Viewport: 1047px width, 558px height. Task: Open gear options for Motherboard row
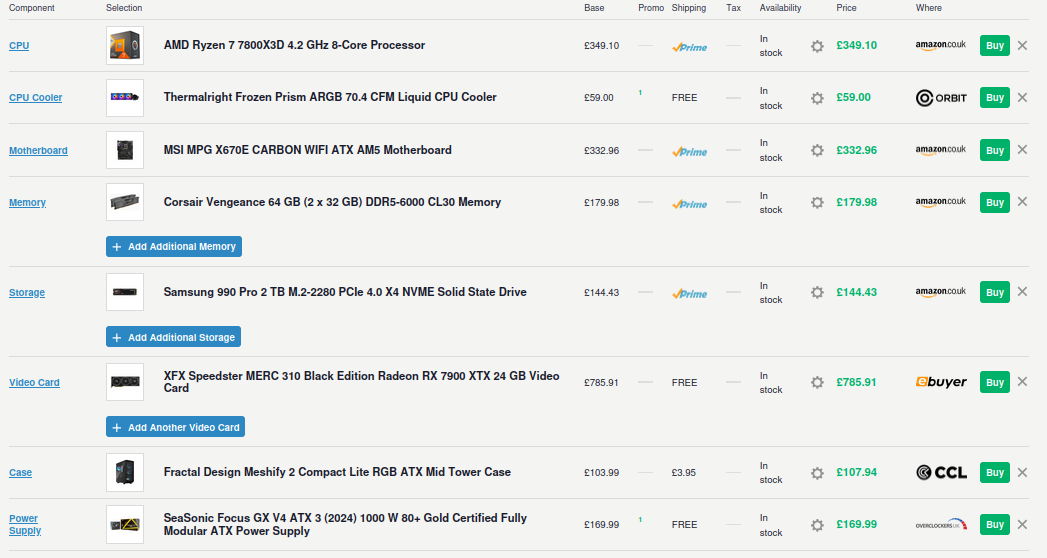pos(817,150)
